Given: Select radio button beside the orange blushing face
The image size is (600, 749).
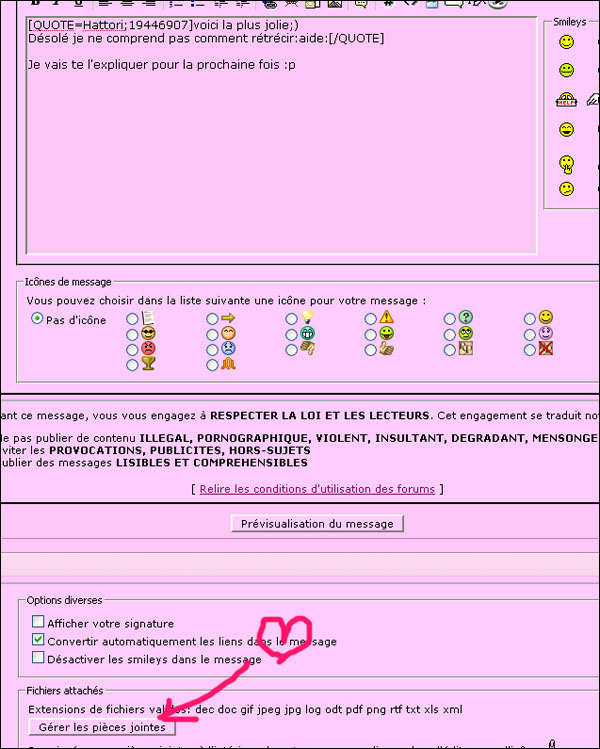Looking at the screenshot, I should [x=213, y=335].
